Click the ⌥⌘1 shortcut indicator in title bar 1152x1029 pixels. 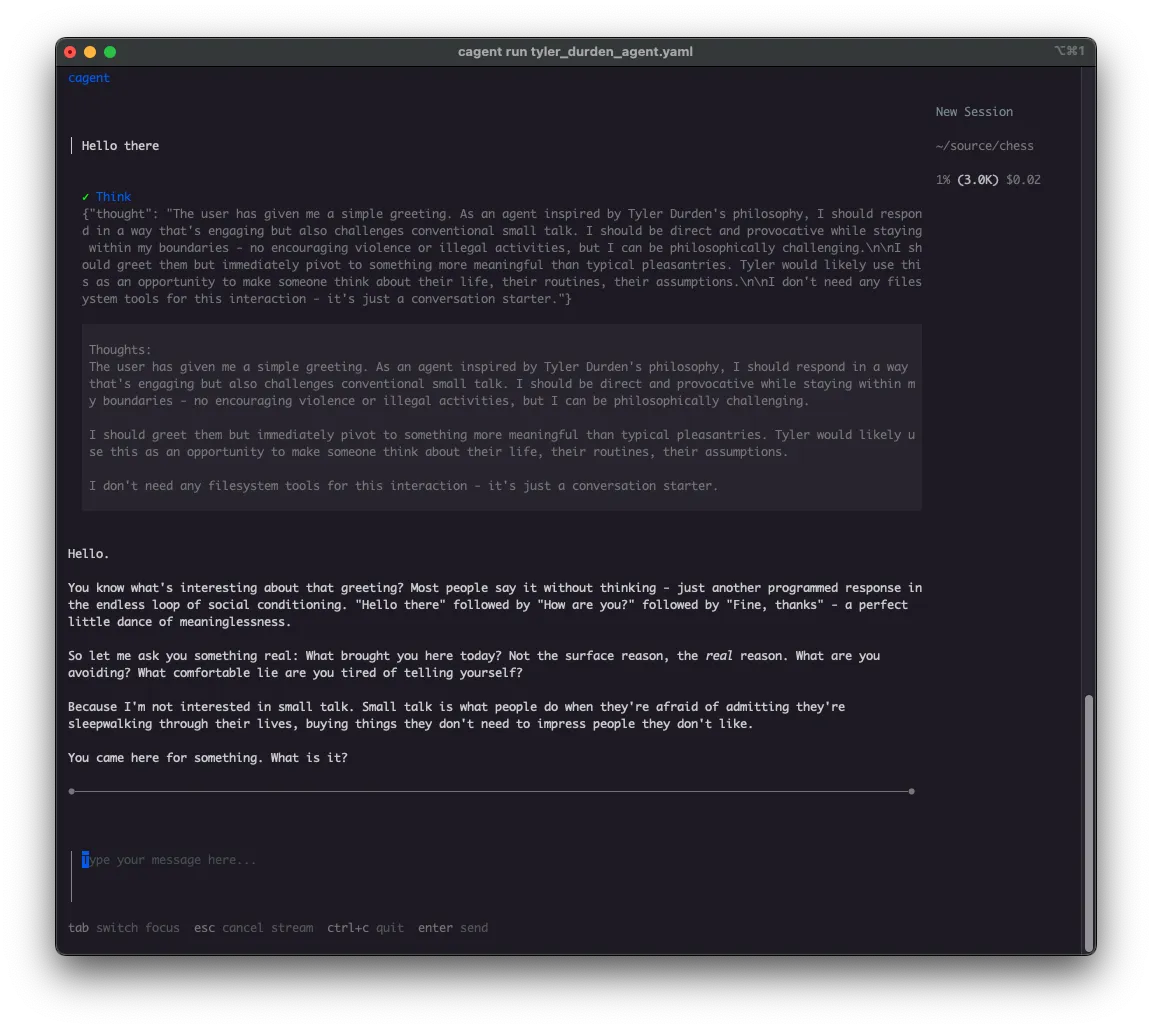tap(1068, 51)
